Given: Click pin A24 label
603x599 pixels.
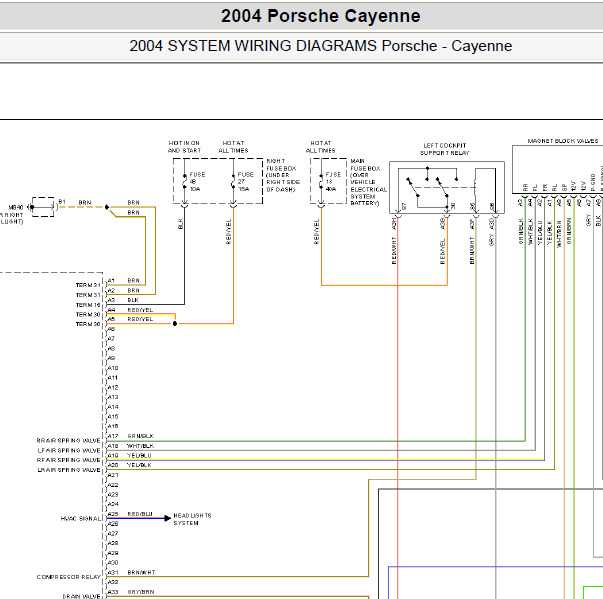Looking at the screenshot, I should (x=113, y=504).
